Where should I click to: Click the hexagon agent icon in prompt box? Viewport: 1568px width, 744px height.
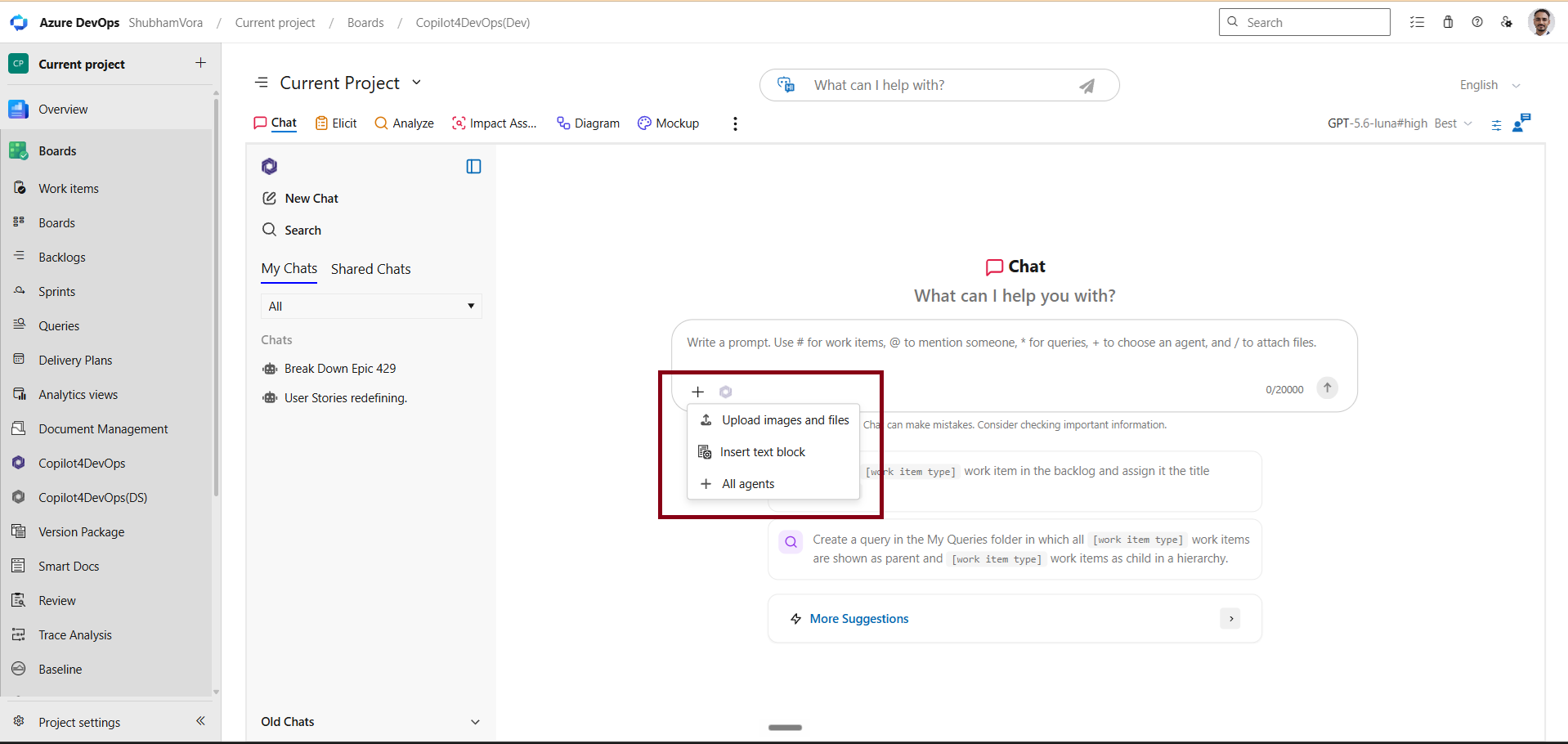coord(725,392)
